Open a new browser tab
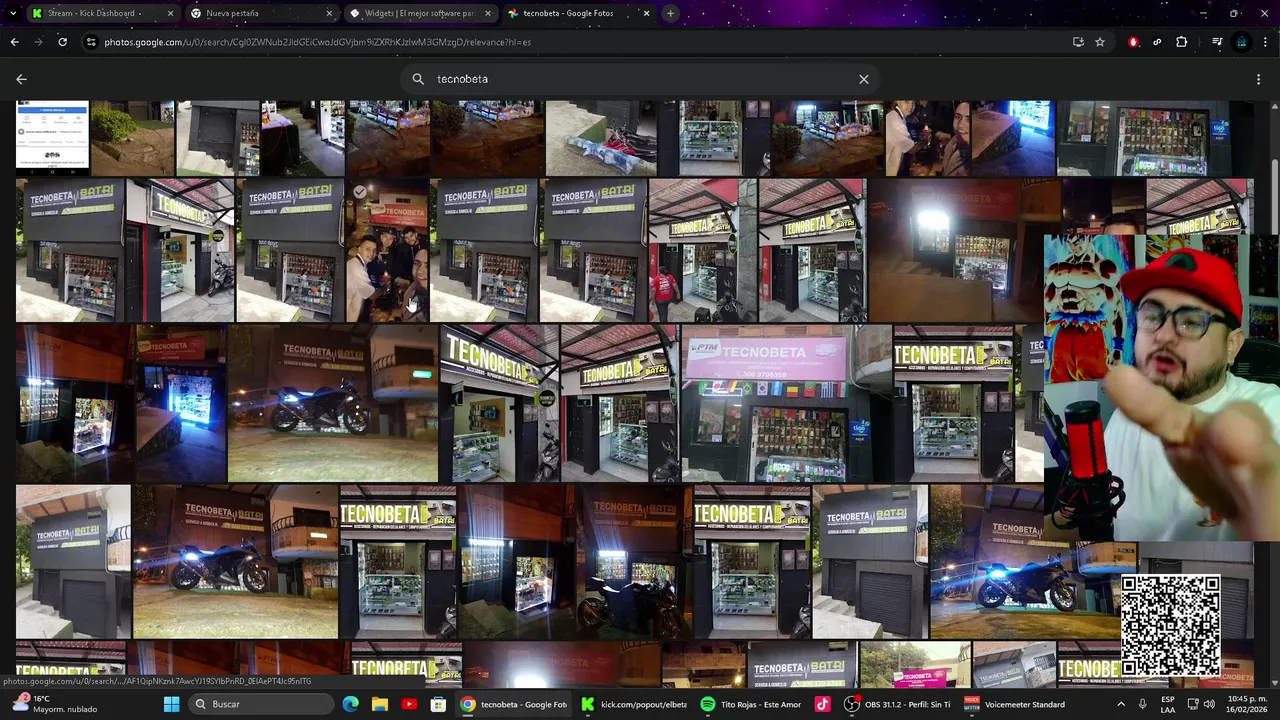1280x720 pixels. [x=671, y=13]
